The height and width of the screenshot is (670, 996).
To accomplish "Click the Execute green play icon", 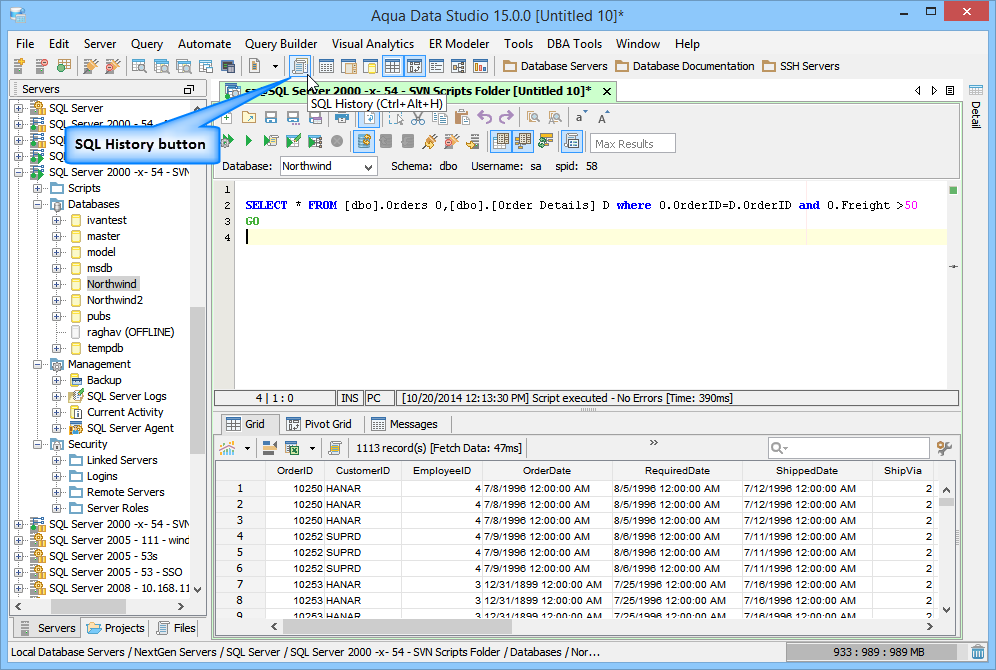I will click(x=248, y=141).
